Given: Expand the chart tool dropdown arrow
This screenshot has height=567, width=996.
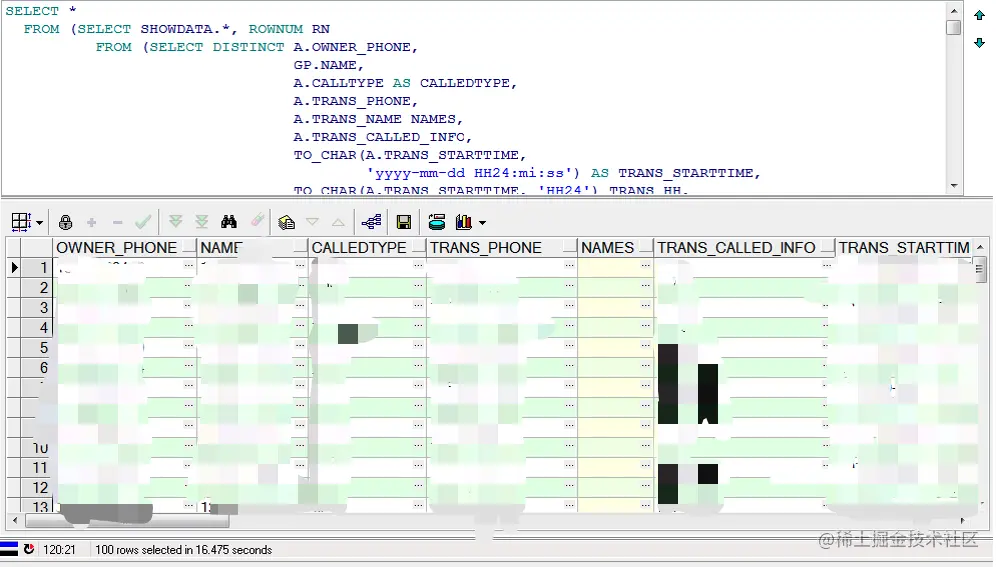Looking at the screenshot, I should (483, 223).
